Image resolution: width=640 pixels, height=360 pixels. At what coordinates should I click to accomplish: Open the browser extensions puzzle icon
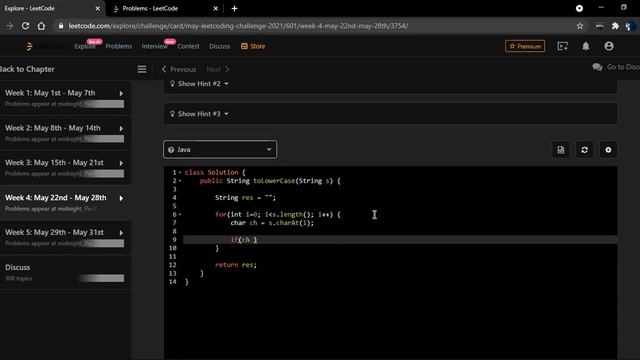[615, 26]
